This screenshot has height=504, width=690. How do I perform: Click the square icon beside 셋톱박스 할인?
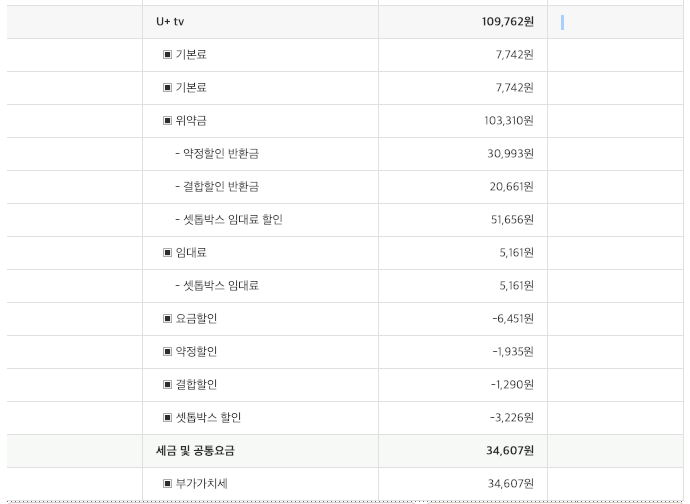[167, 418]
